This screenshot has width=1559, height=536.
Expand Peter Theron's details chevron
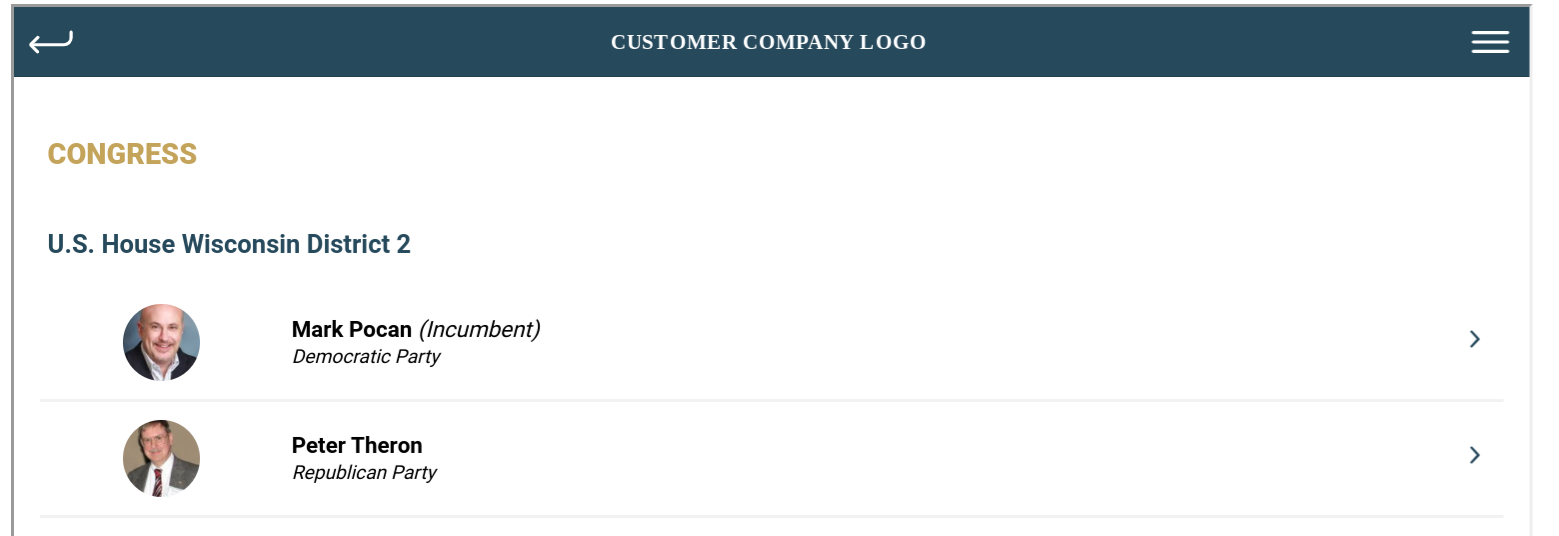[x=1474, y=455]
